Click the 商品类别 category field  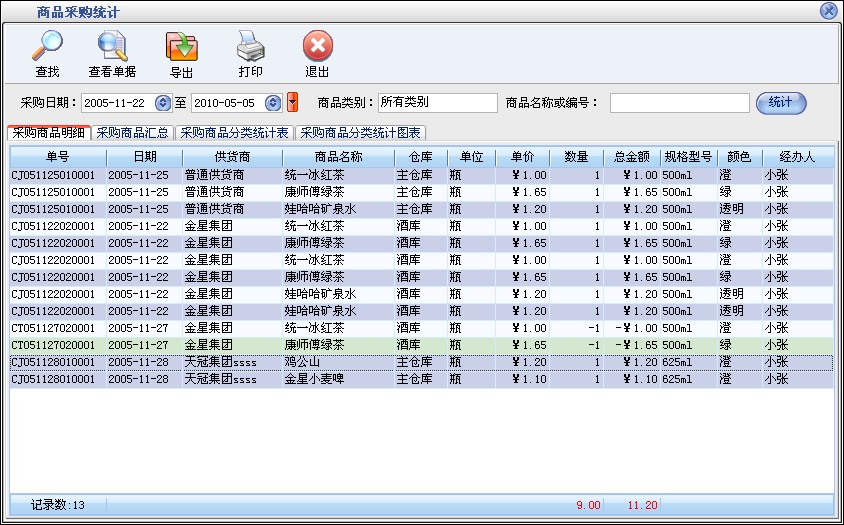[436, 103]
